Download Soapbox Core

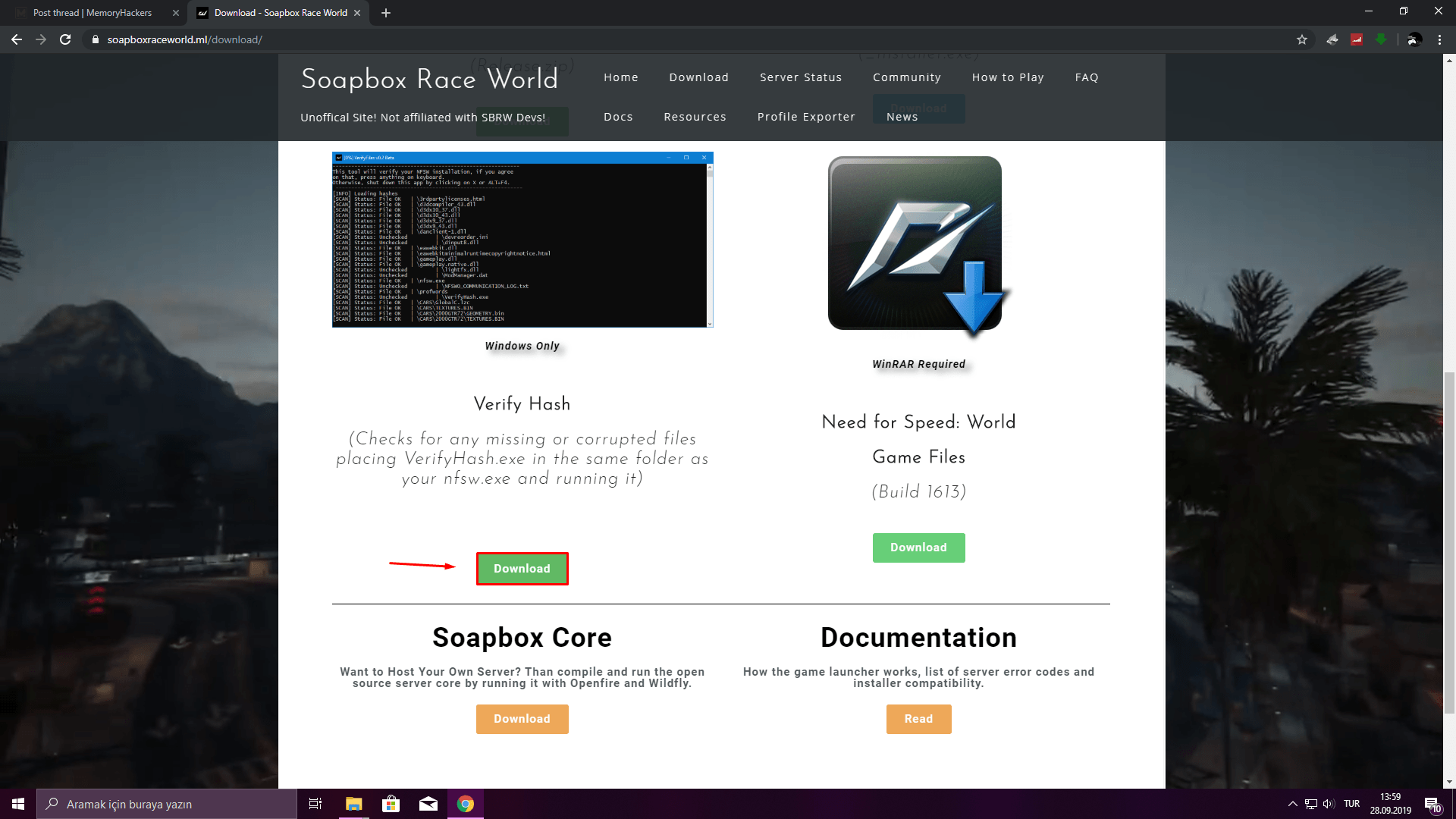(522, 719)
